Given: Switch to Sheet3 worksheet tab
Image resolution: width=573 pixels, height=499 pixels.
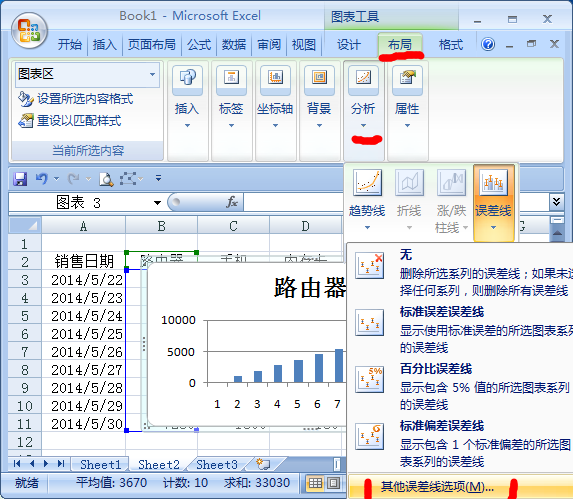Looking at the screenshot, I should point(217,464).
